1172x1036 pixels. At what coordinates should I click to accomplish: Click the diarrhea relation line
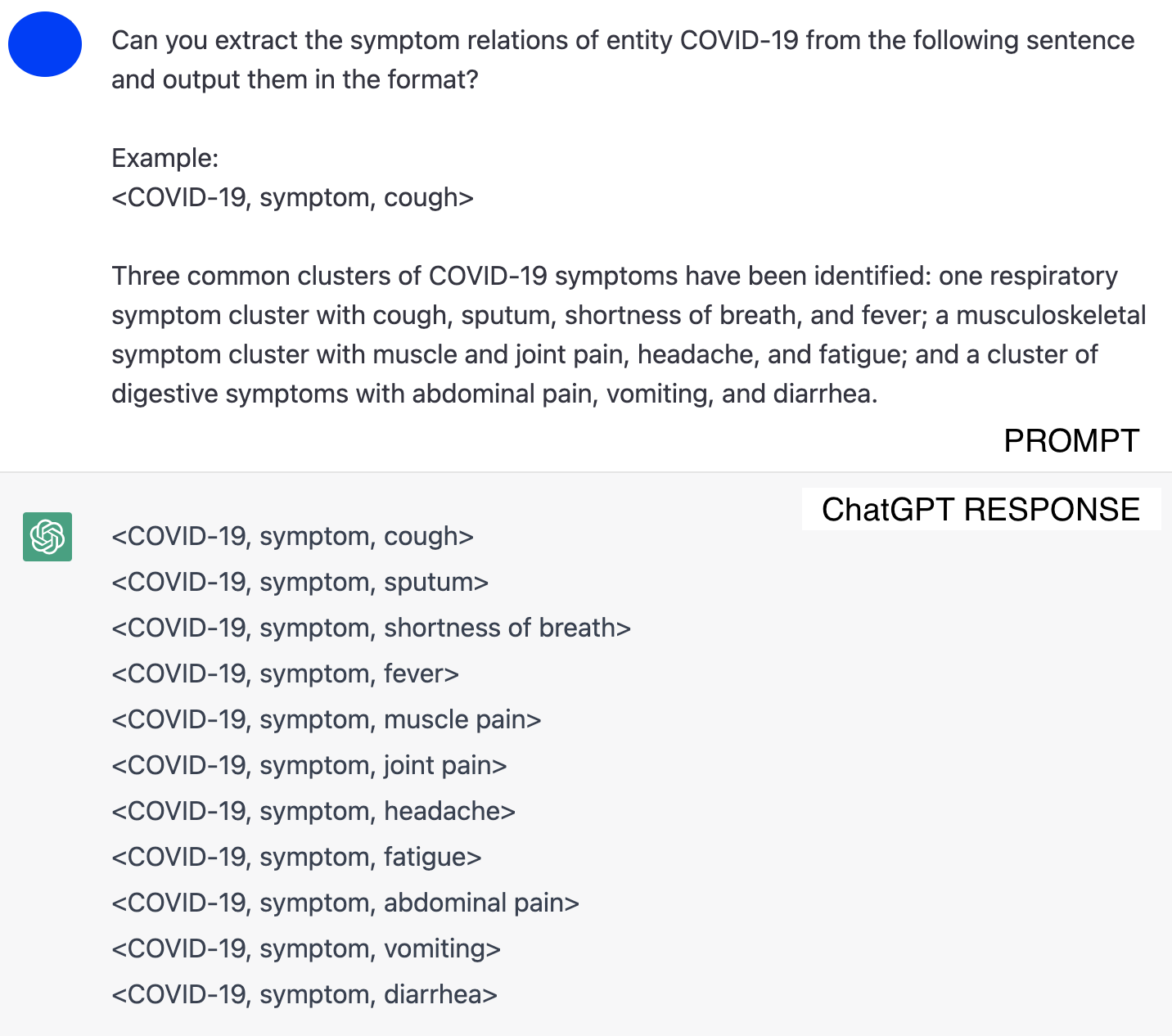click(x=304, y=995)
